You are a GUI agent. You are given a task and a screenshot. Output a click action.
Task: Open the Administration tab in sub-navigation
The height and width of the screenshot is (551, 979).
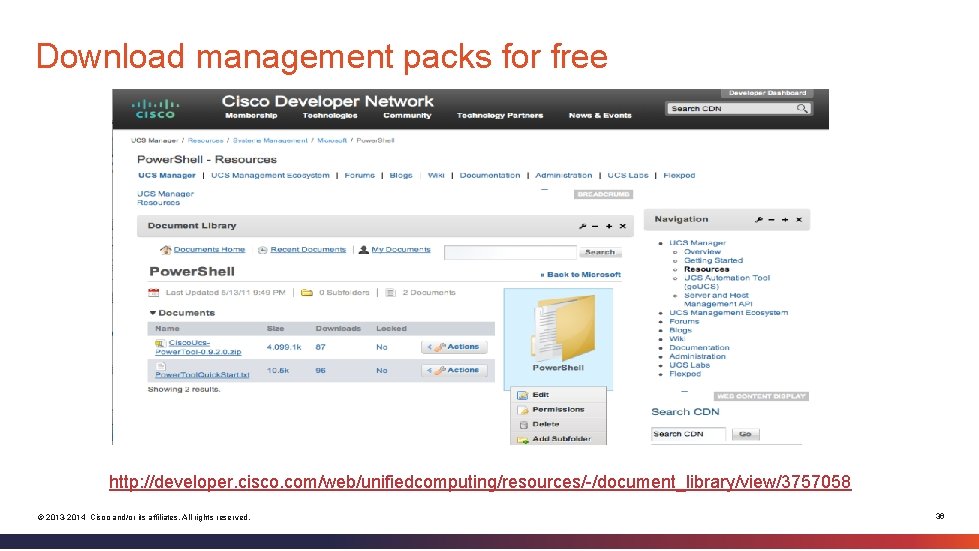pyautogui.click(x=563, y=175)
